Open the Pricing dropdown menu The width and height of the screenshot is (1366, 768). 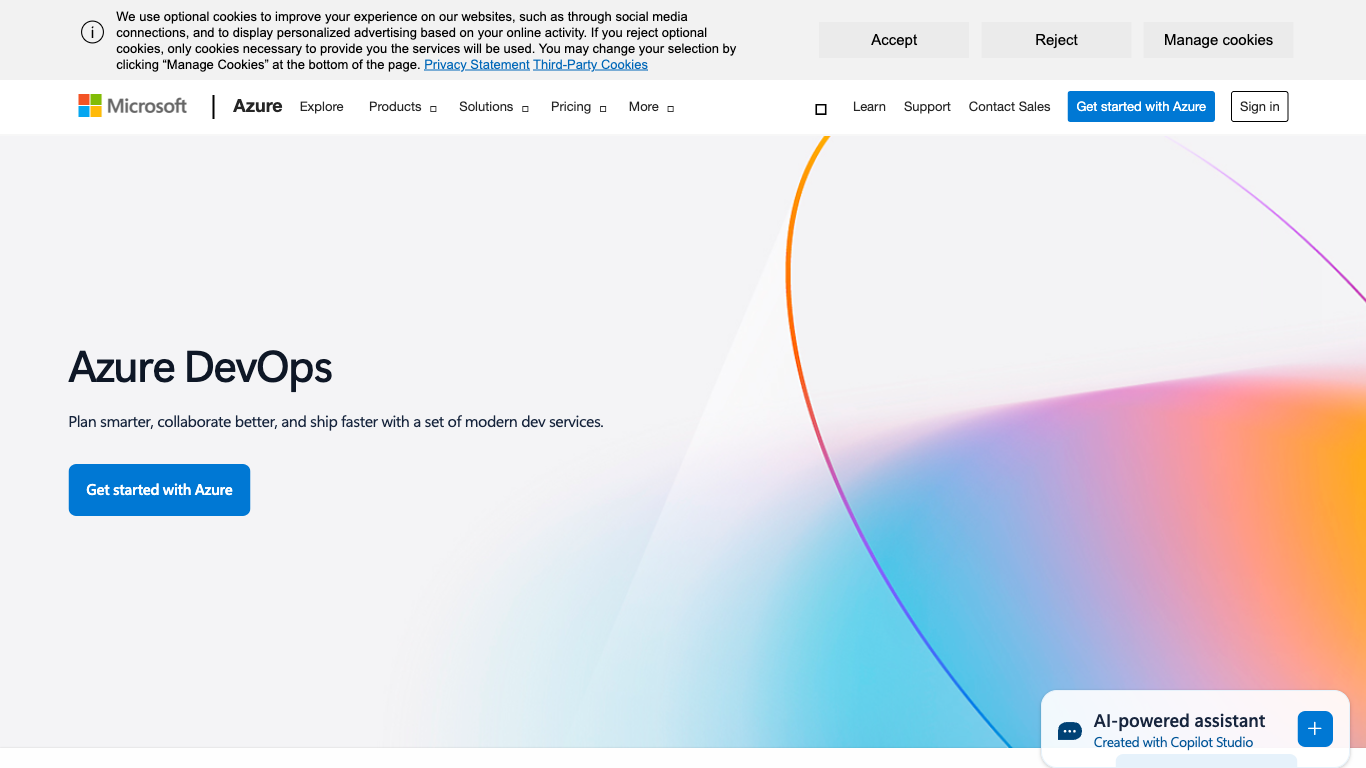coord(579,107)
